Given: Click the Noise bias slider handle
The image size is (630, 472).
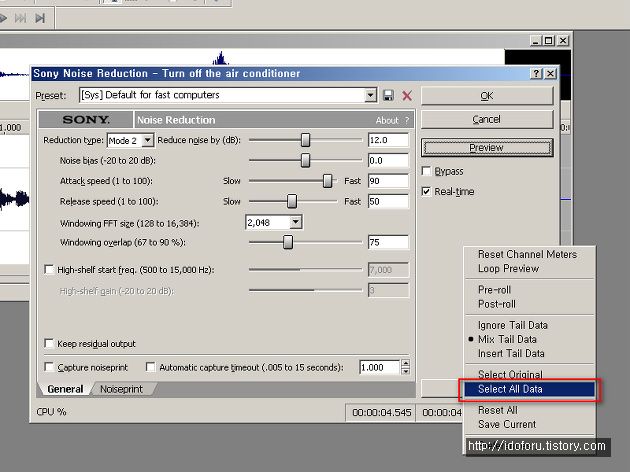Looking at the screenshot, I should click(x=305, y=160).
